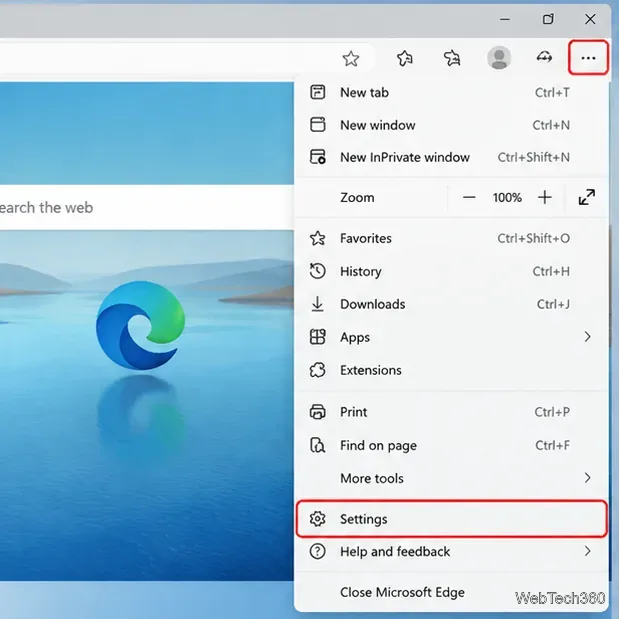619x619 pixels.
Task: Choose Print from the menu
Action: (x=451, y=412)
